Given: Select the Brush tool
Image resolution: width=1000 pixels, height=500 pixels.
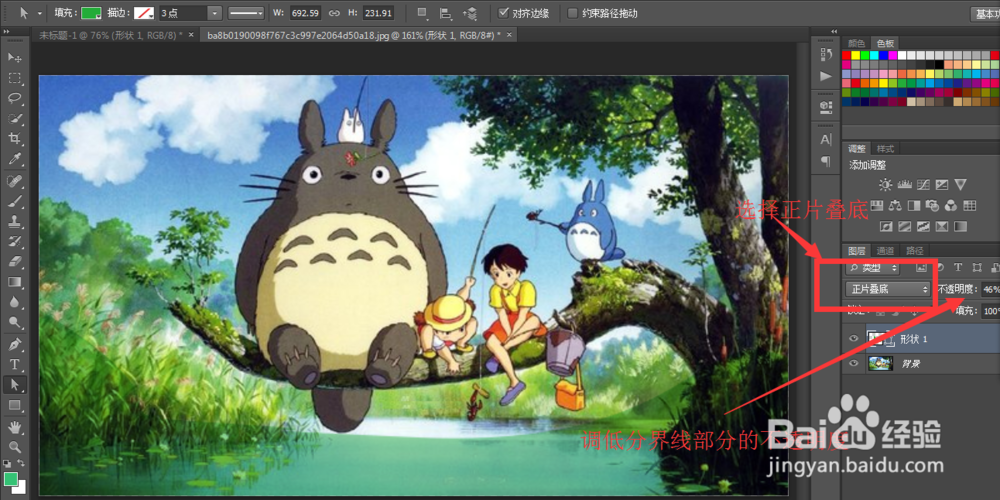Looking at the screenshot, I should tap(15, 202).
